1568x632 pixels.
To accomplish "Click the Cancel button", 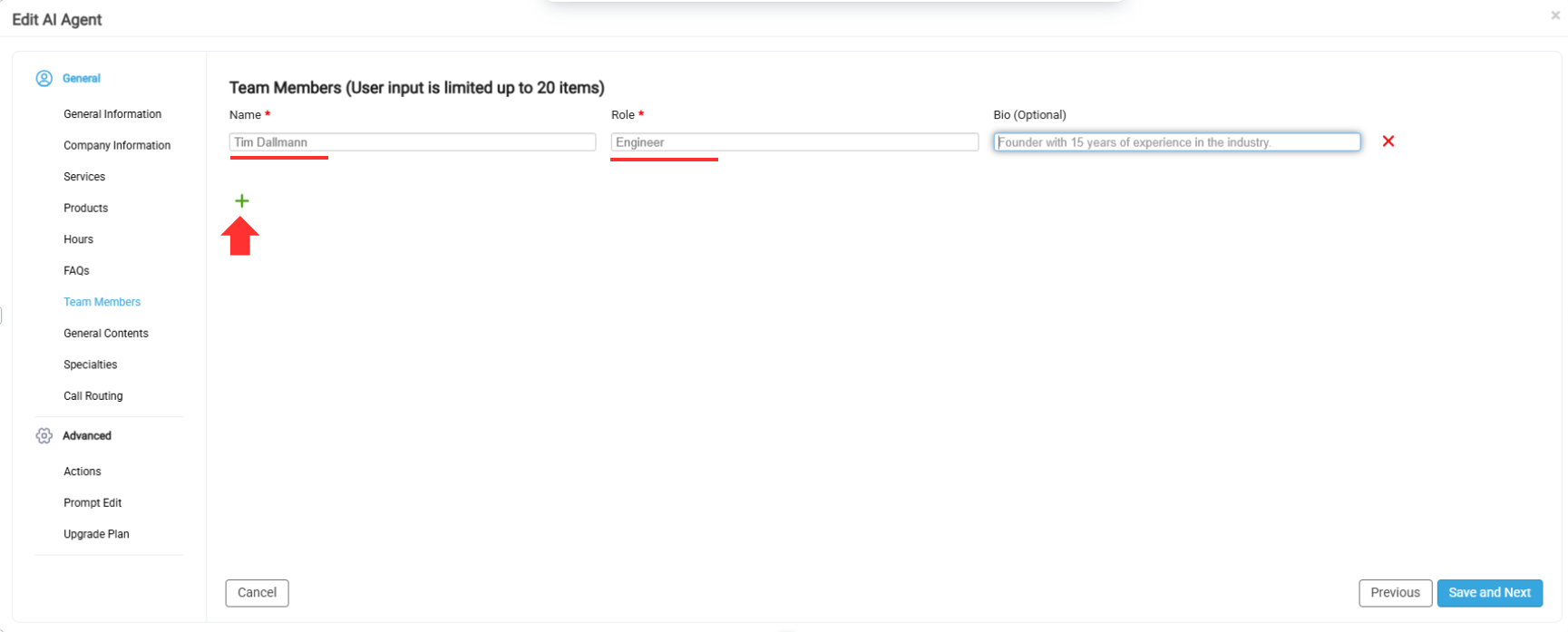I will pos(257,593).
